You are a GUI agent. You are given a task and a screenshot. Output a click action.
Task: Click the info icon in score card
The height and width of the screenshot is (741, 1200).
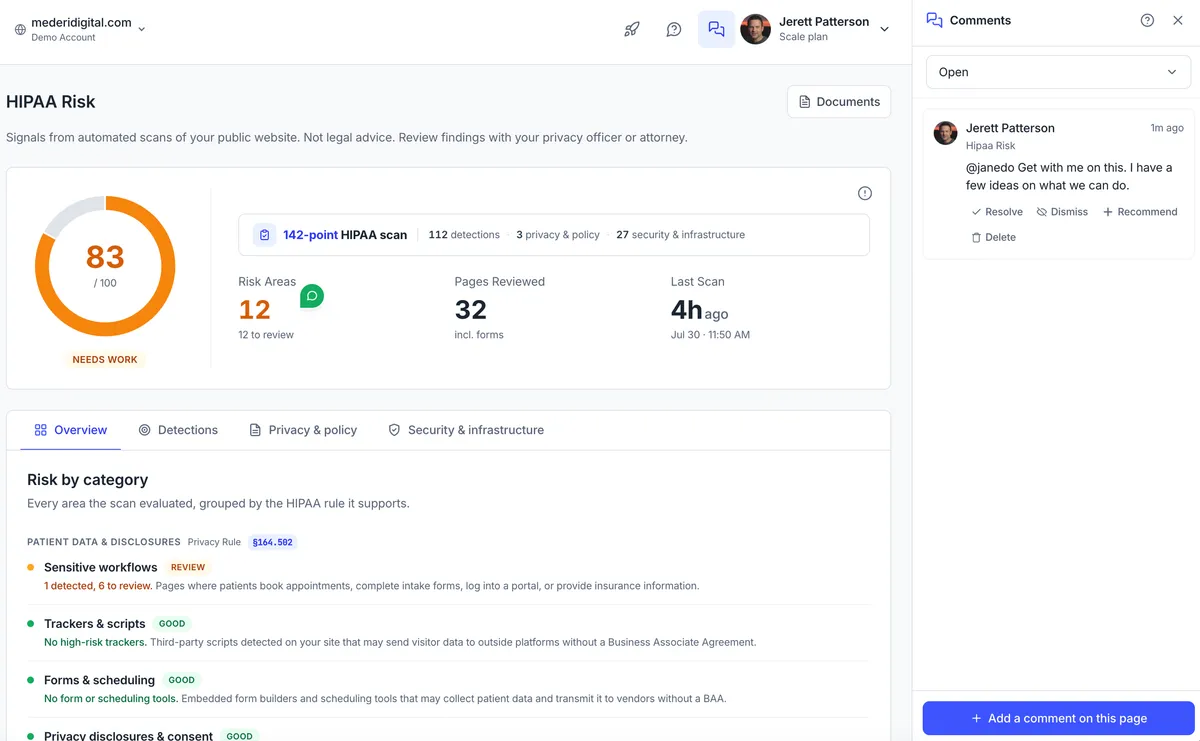click(x=865, y=193)
